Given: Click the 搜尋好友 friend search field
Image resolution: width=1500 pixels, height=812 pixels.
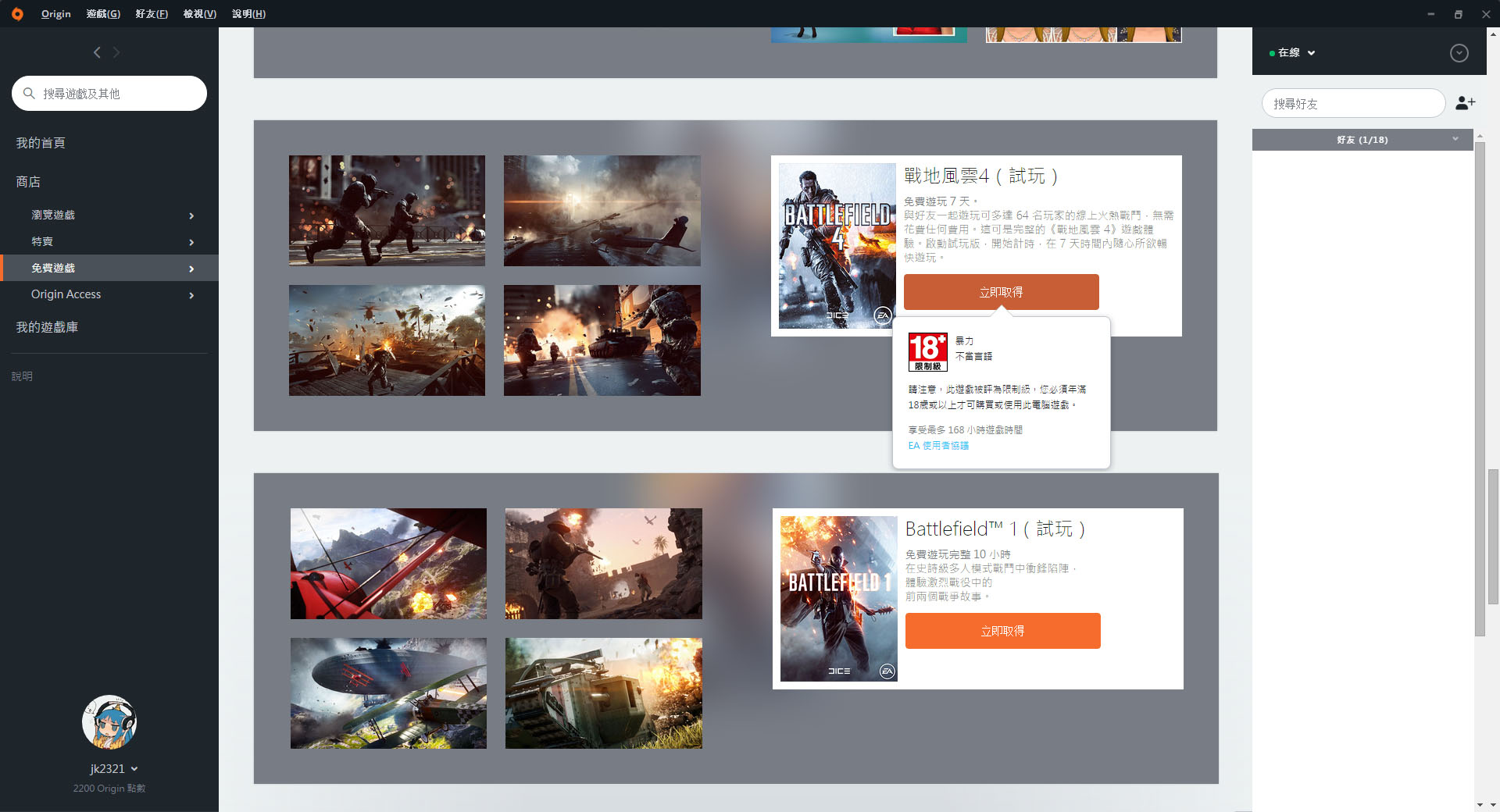Looking at the screenshot, I should tap(1353, 103).
